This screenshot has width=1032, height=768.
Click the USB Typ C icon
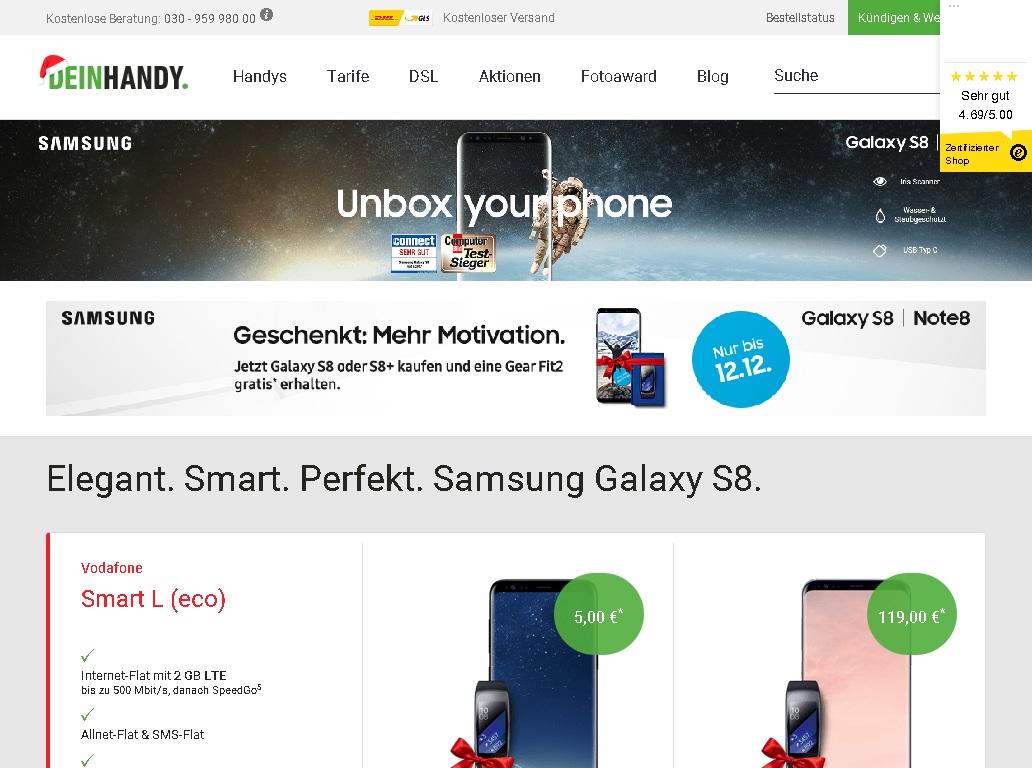click(x=880, y=251)
